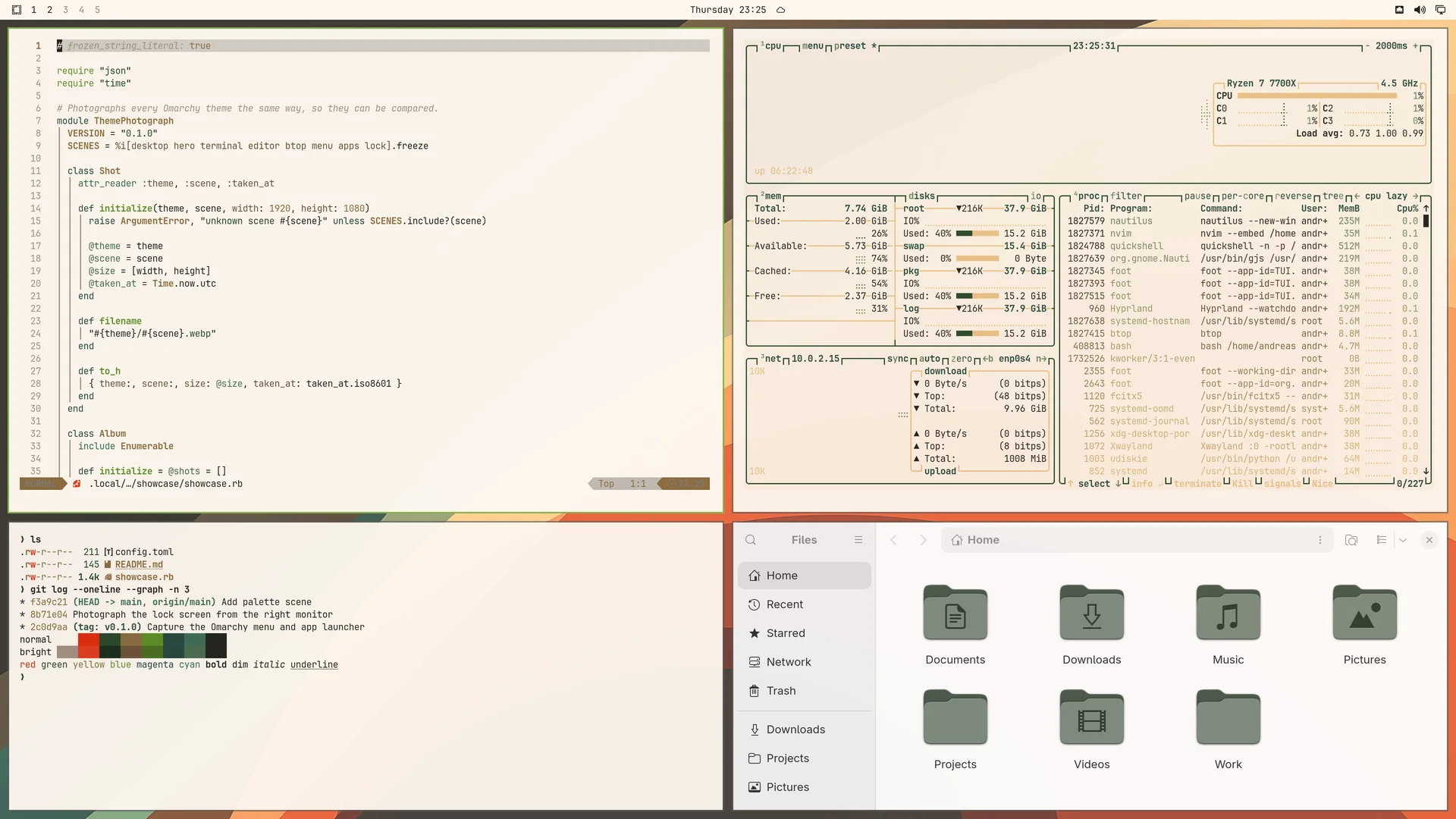1456x819 pixels.
Task: Switch to workspace 3 in top bar
Action: pyautogui.click(x=65, y=10)
